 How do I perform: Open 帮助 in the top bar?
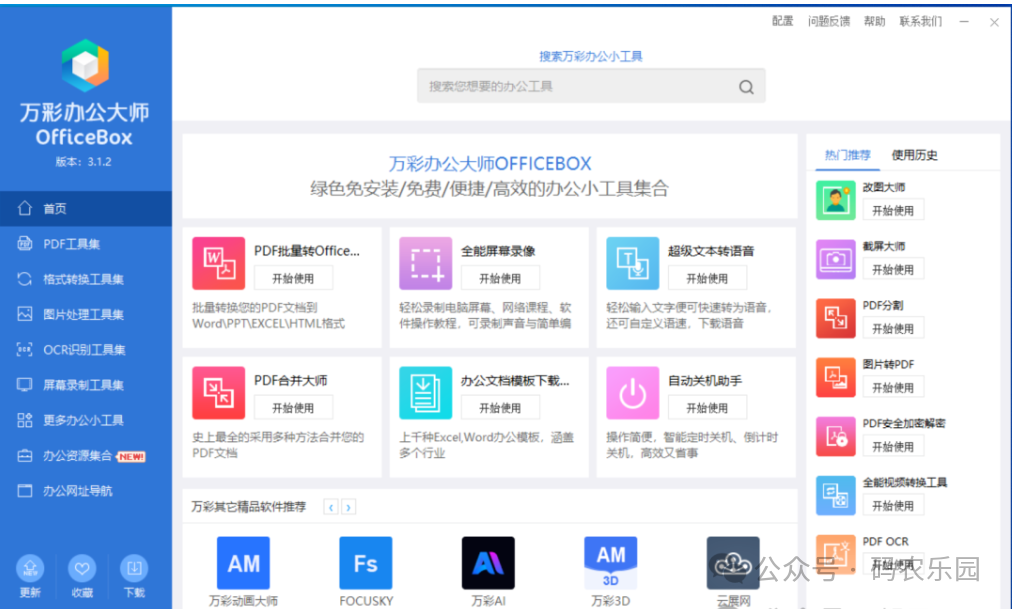(x=875, y=21)
